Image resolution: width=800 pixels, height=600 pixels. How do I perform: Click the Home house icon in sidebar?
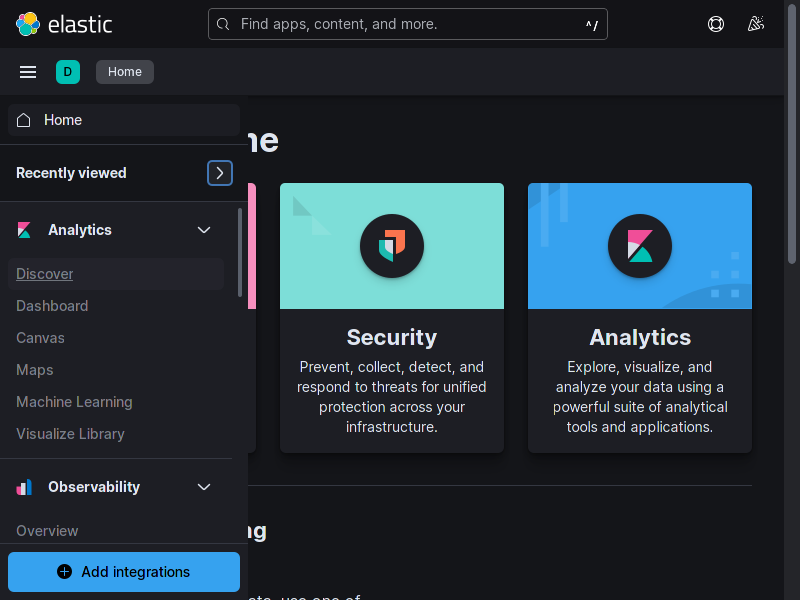point(23,119)
